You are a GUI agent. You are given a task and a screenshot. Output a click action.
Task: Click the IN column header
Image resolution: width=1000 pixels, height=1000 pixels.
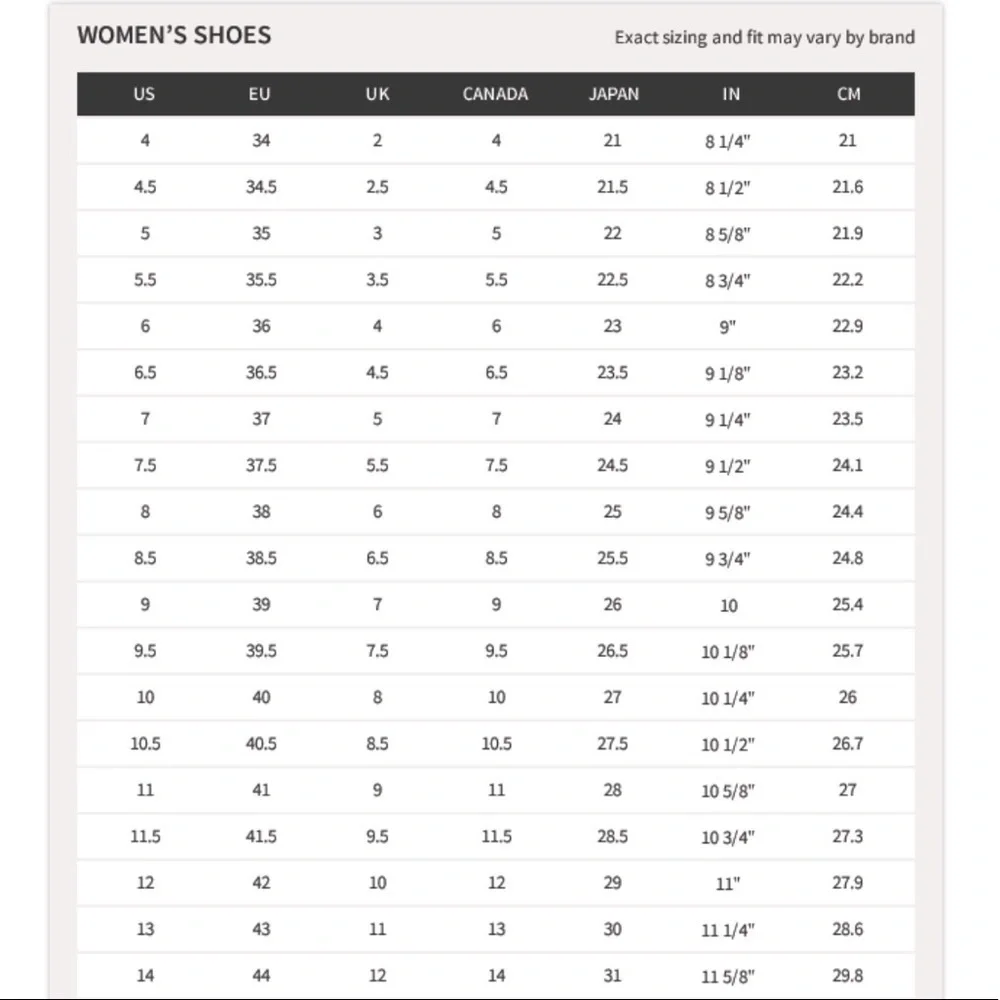coord(731,94)
